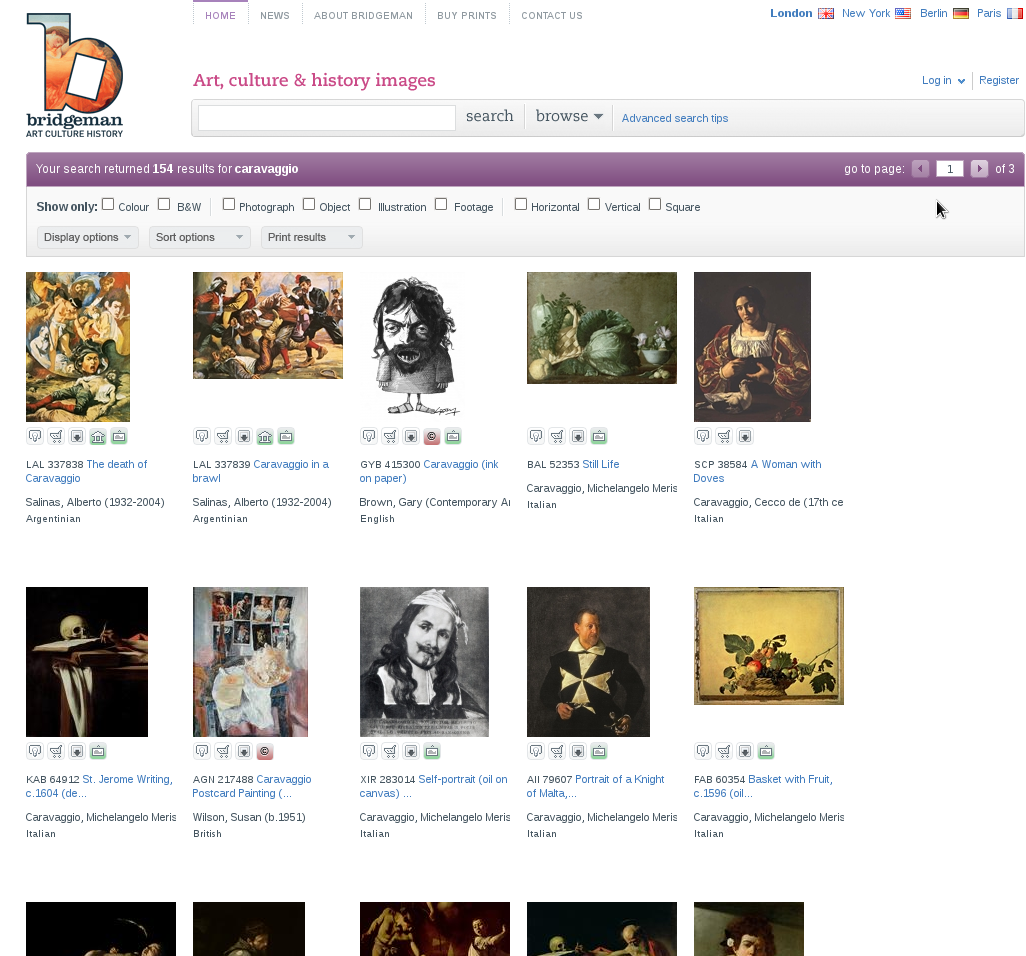Open St. Jerome Writing skull thumbnail
Screen dimensions: 1026x956
87,662
